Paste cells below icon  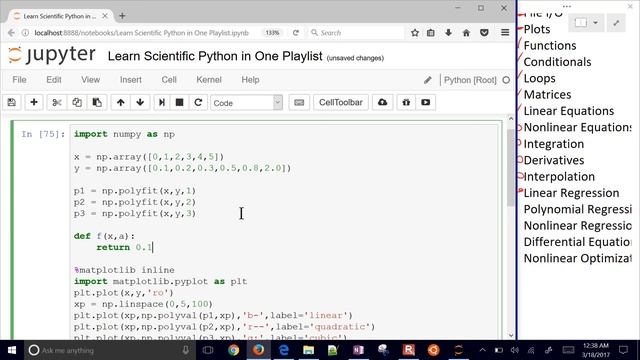tap(97, 102)
